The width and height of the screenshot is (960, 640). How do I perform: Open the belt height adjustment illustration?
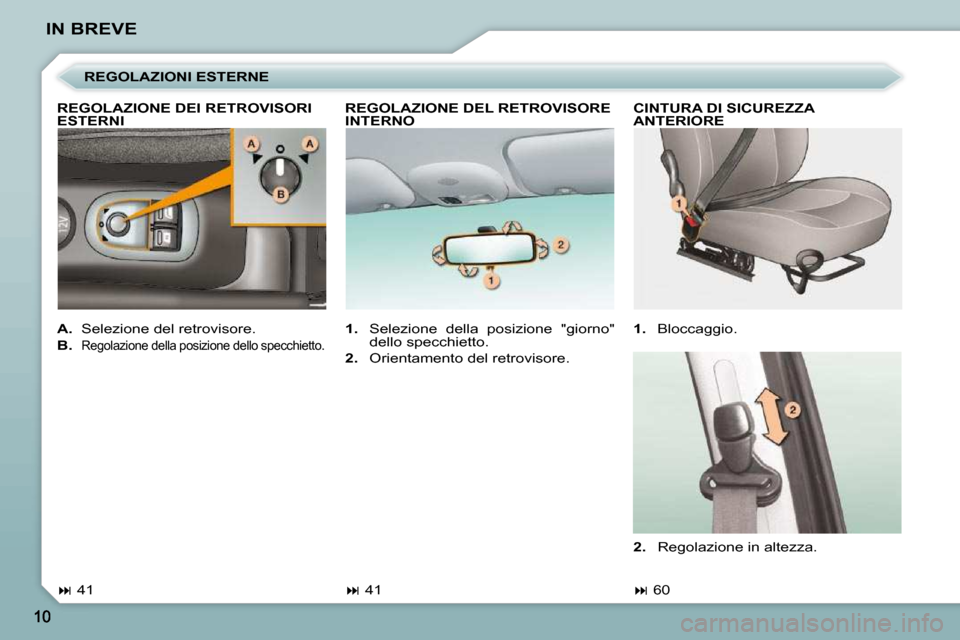(x=767, y=442)
